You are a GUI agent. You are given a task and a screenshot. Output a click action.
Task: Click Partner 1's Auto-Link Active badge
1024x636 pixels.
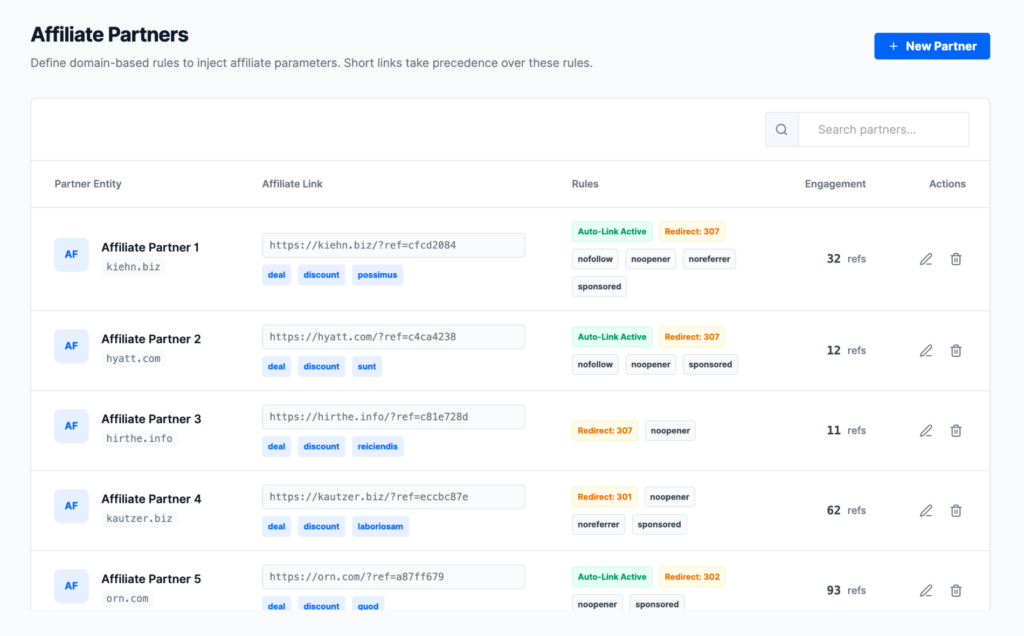[612, 232]
